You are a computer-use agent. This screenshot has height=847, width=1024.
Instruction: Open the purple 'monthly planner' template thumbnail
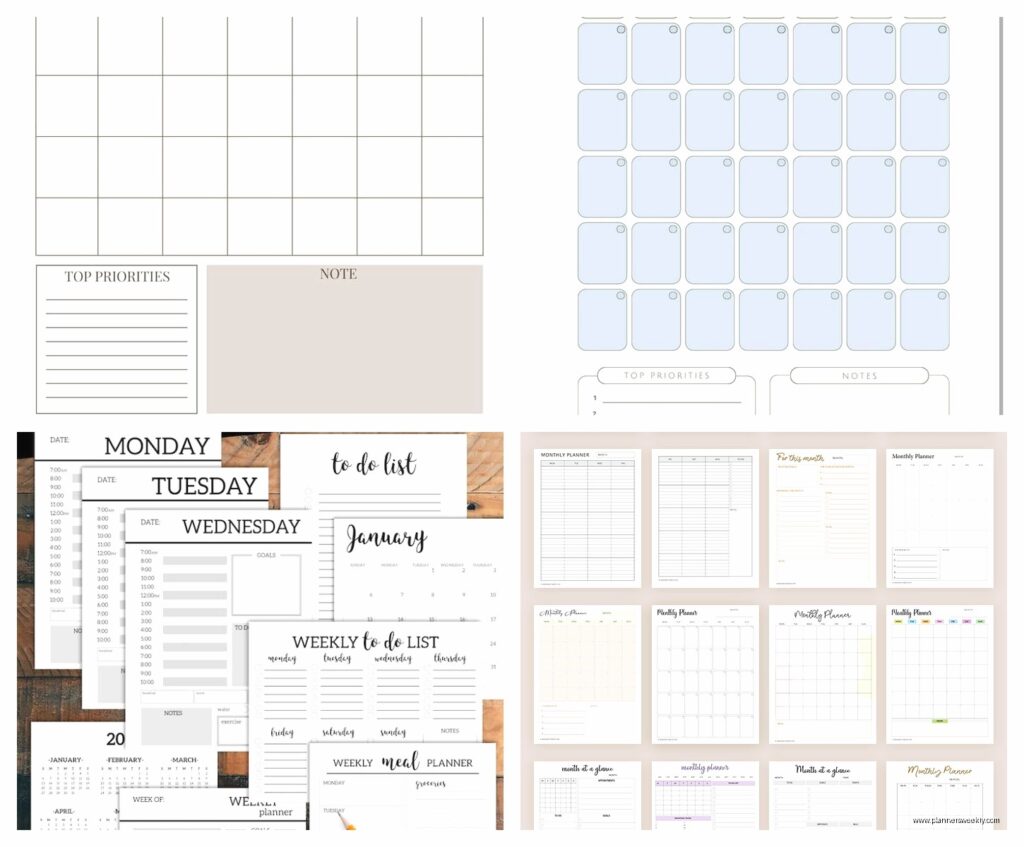coord(705,795)
